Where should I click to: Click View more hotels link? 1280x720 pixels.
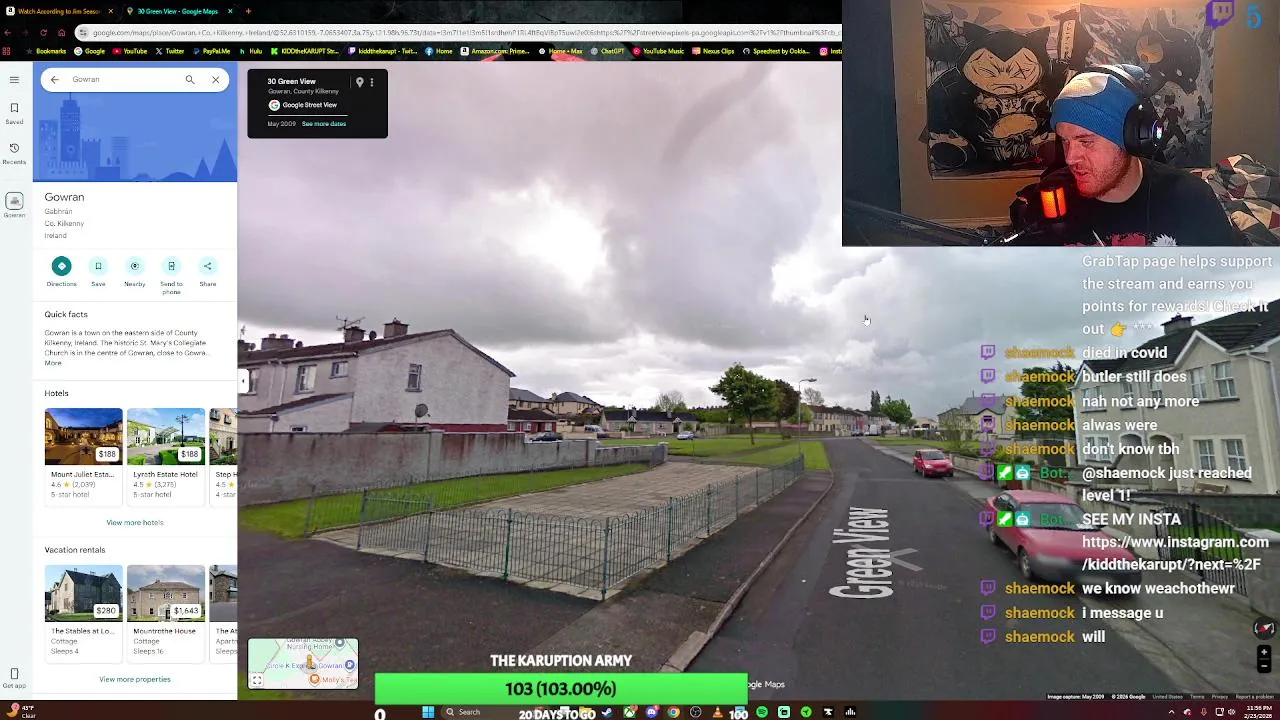(x=135, y=522)
